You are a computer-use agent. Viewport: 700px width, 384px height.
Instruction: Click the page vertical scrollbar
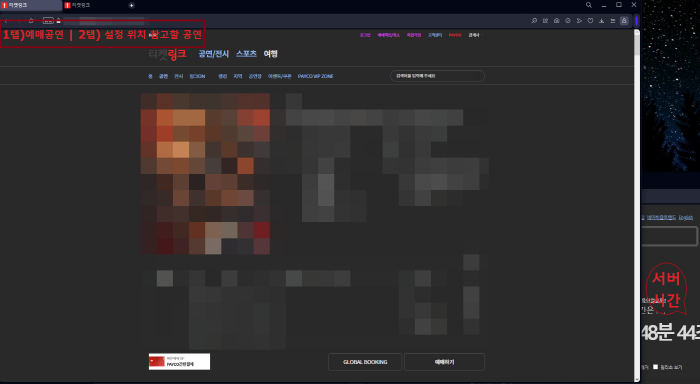coord(637,205)
